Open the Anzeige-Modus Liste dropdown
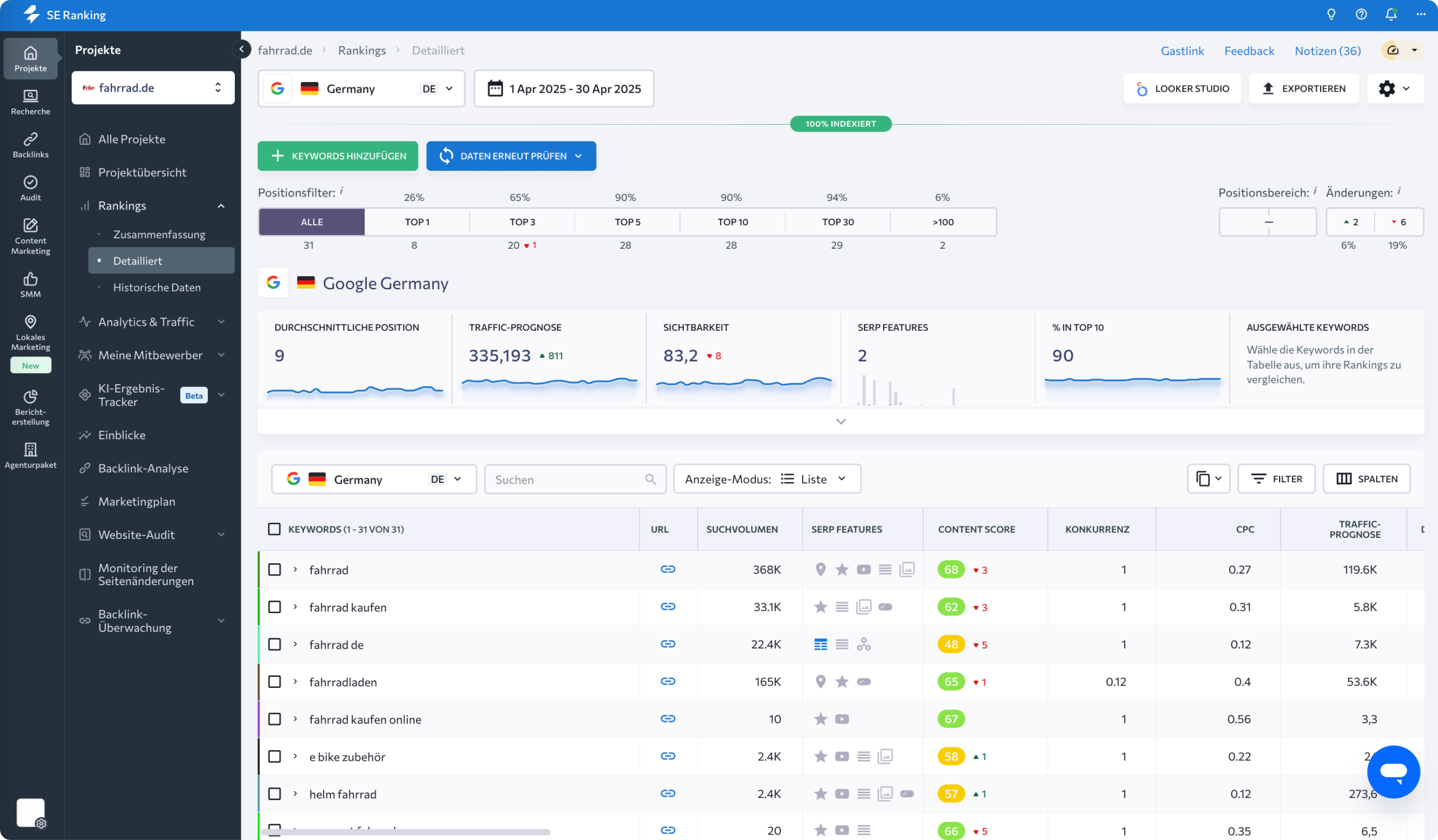 (766, 479)
